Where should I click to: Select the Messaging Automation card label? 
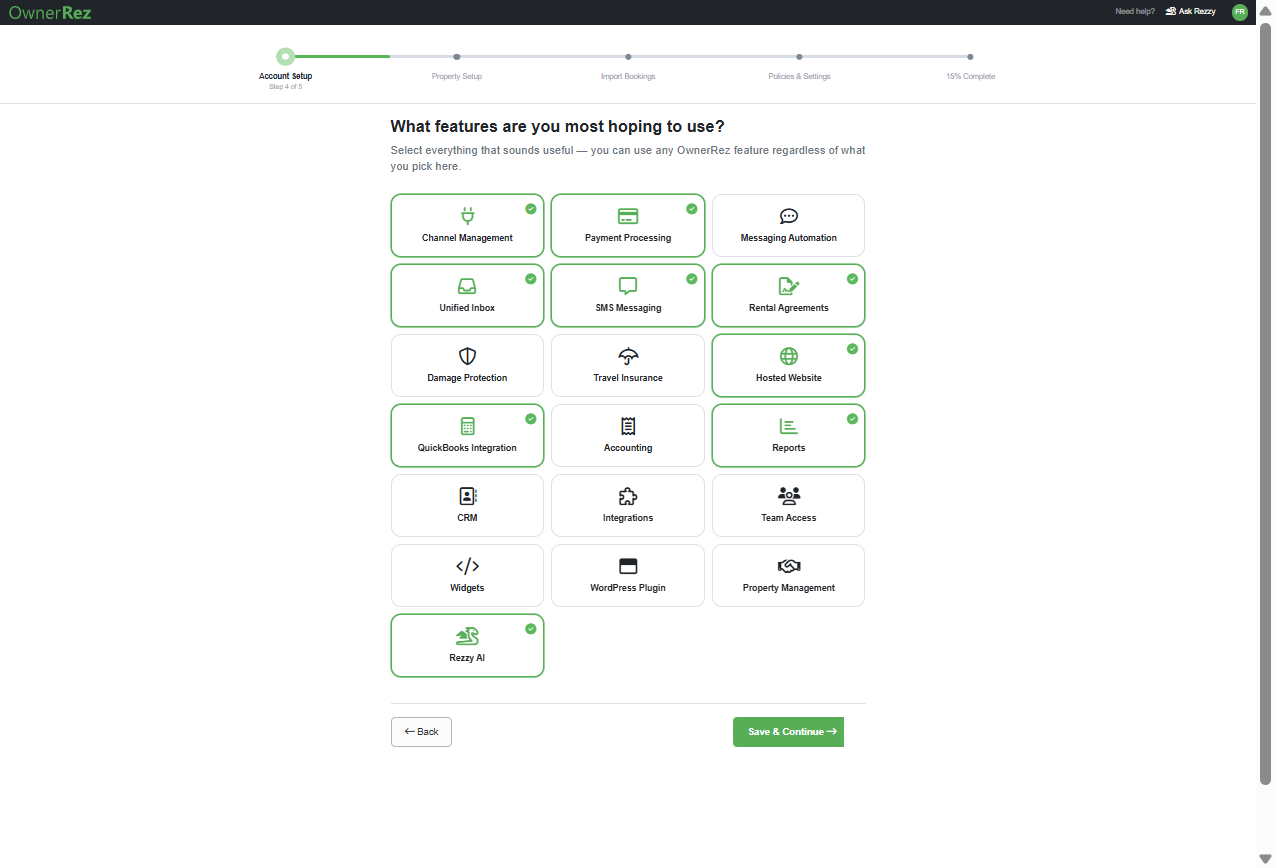click(x=789, y=238)
